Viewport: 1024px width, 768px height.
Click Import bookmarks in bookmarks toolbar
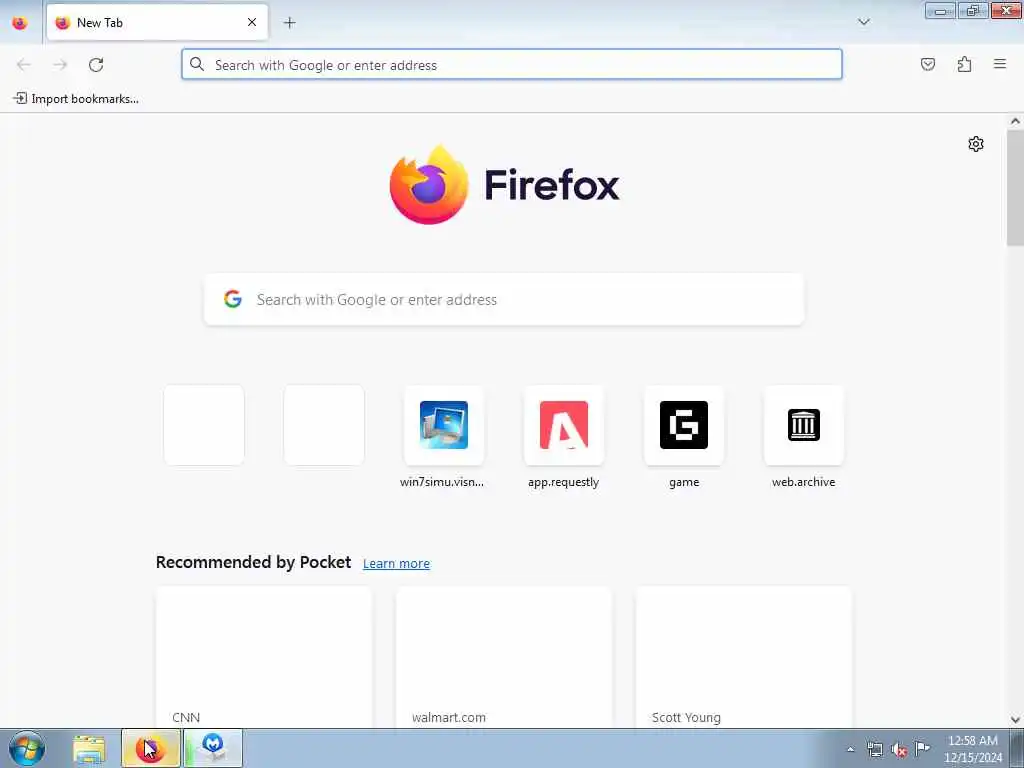point(76,99)
